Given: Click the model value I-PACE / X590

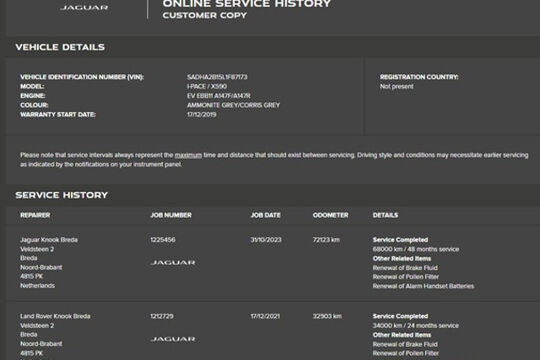Looking at the screenshot, I should coord(207,86).
